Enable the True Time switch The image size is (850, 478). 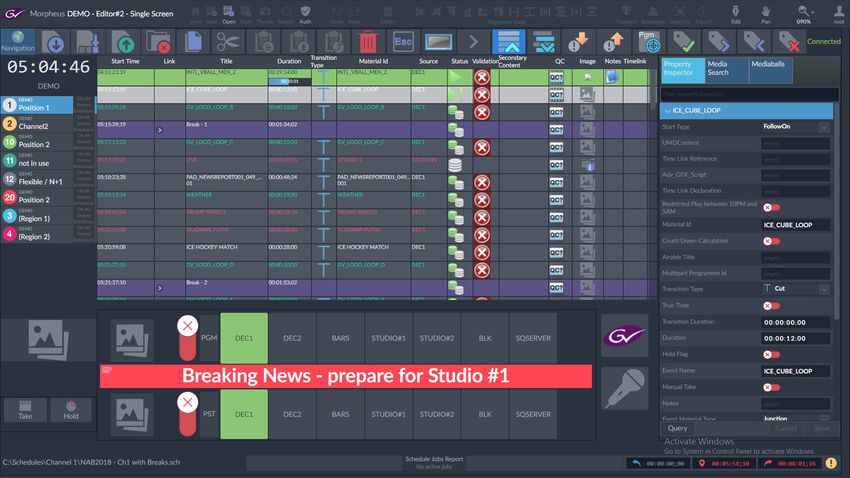click(x=771, y=306)
